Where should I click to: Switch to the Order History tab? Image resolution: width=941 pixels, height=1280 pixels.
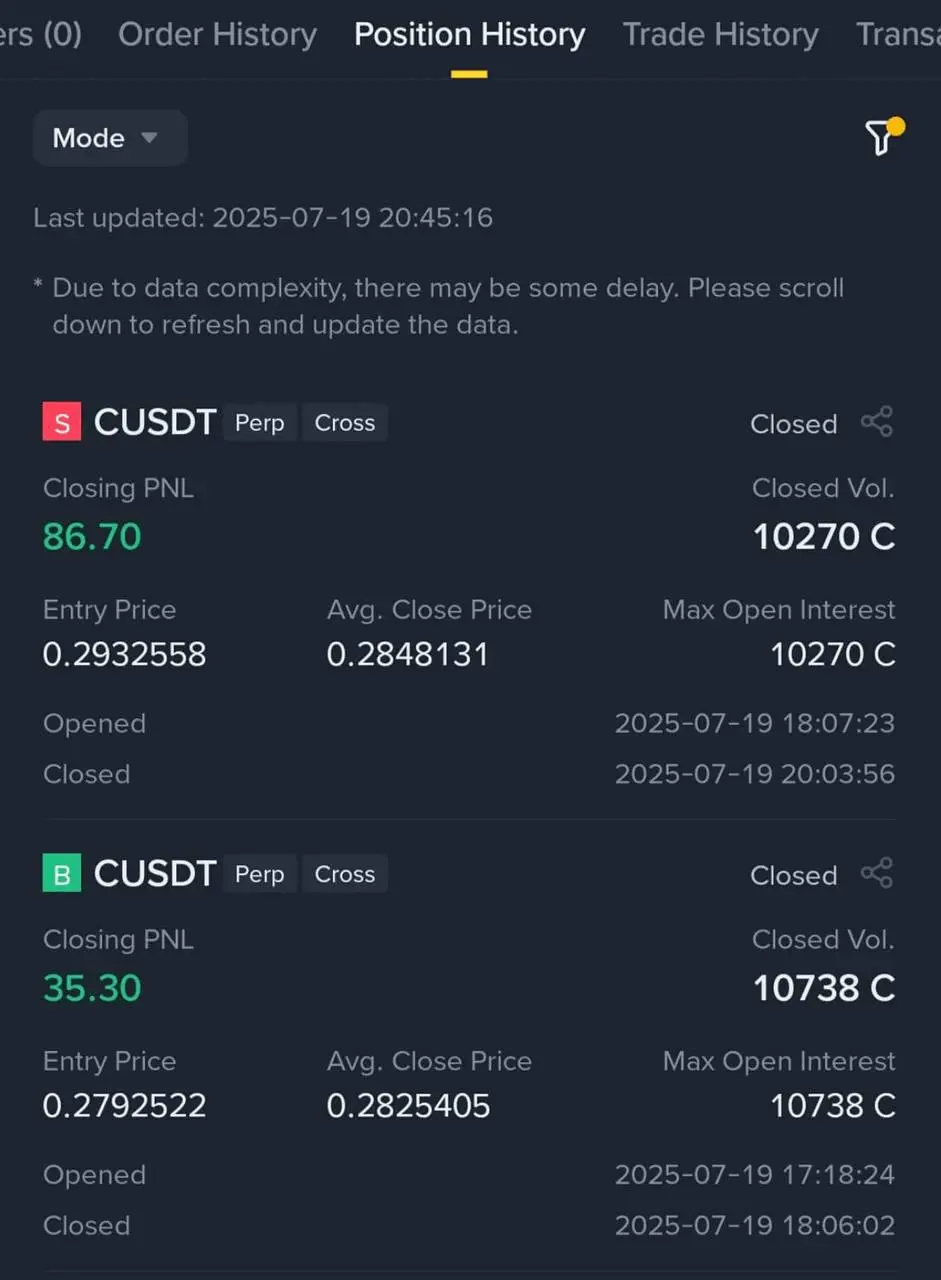point(217,35)
